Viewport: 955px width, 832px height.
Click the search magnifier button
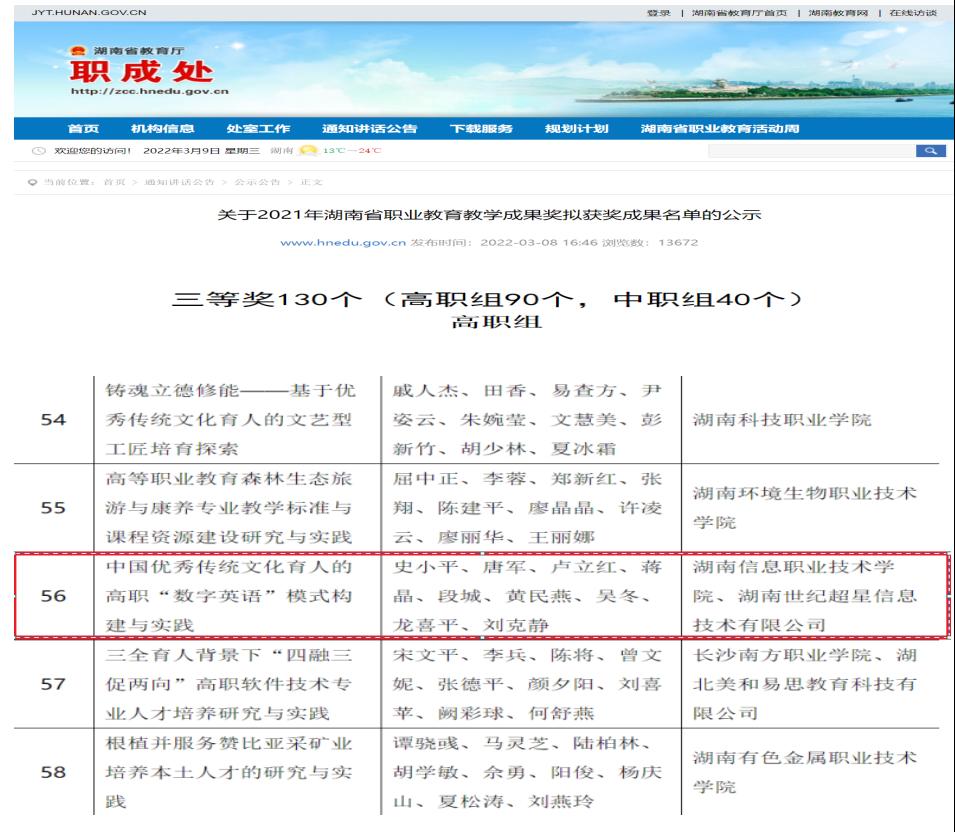tap(929, 150)
